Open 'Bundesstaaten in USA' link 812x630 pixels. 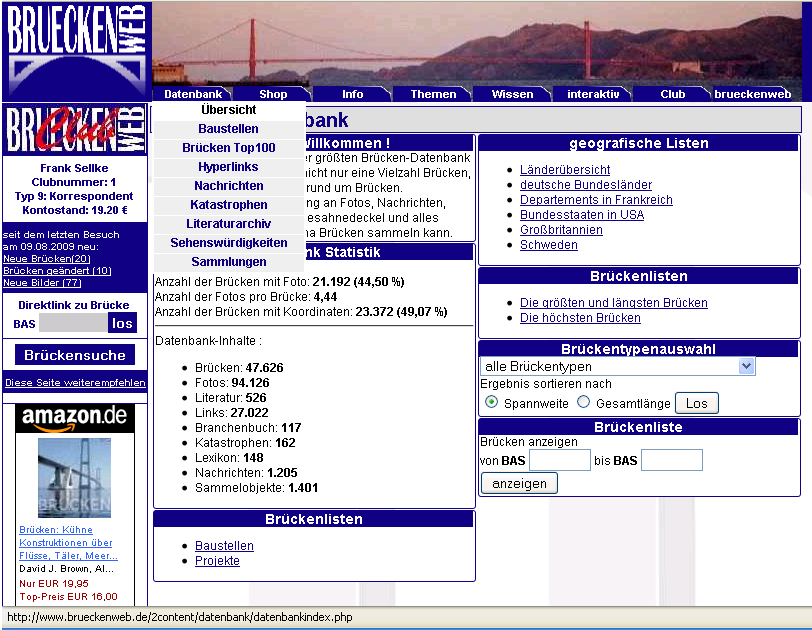point(582,215)
